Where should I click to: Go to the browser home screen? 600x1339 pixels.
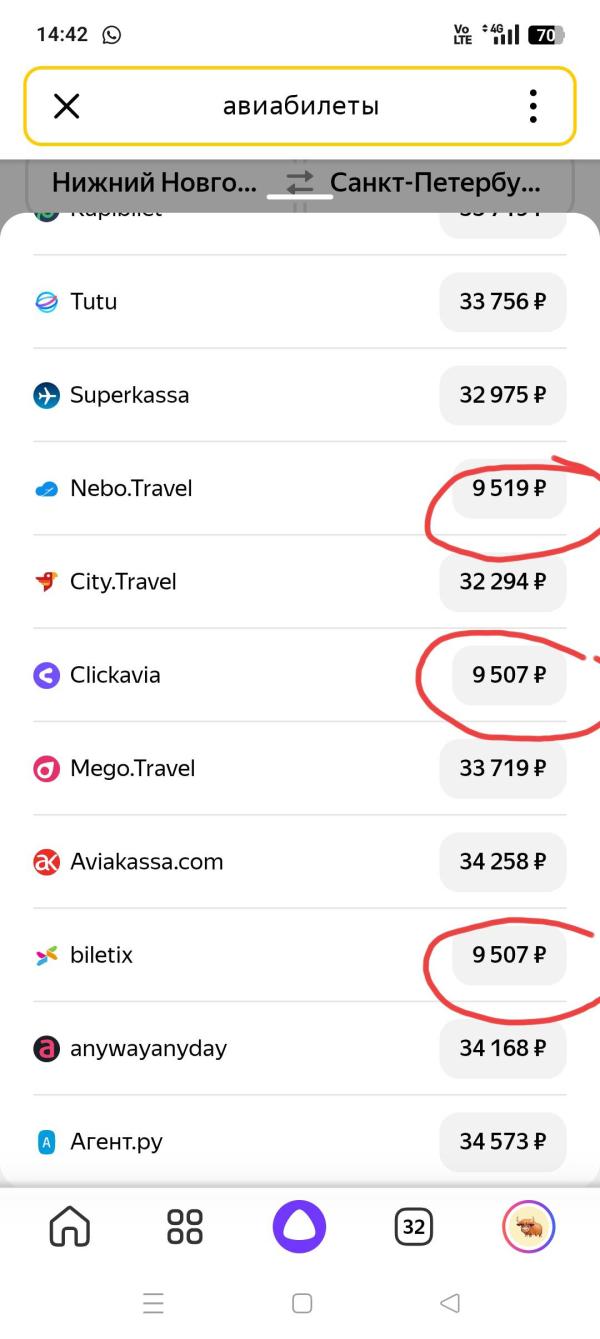(x=69, y=1226)
